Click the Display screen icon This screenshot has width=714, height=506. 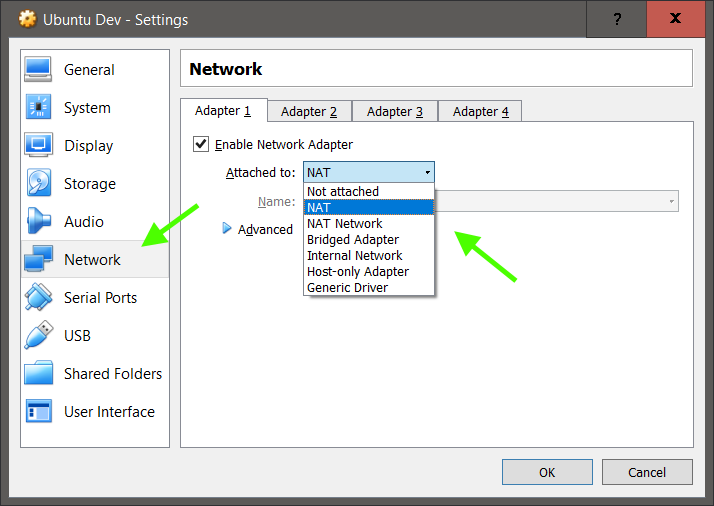[x=38, y=145]
